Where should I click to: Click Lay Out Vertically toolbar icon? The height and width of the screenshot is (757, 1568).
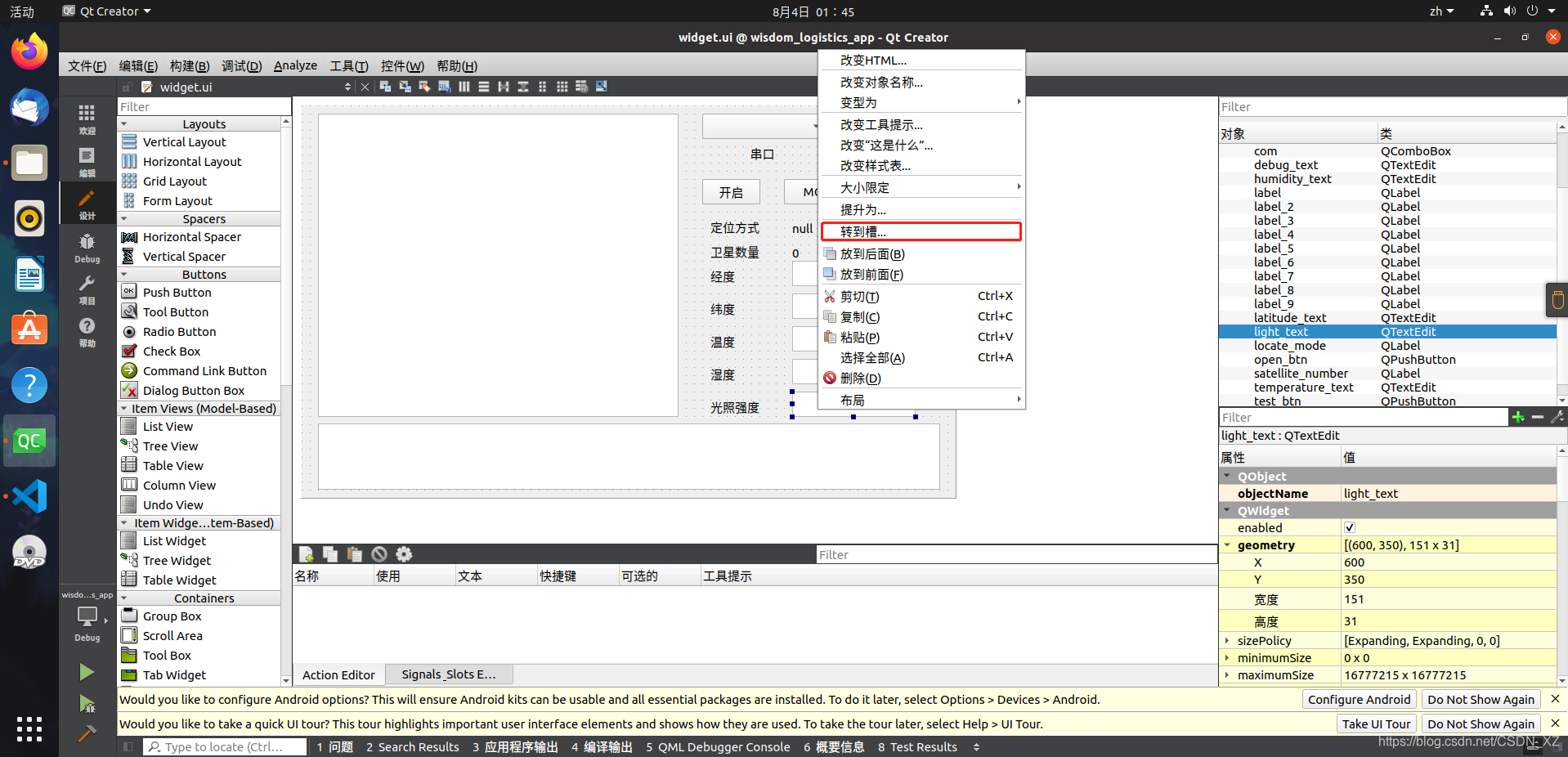[x=484, y=87]
